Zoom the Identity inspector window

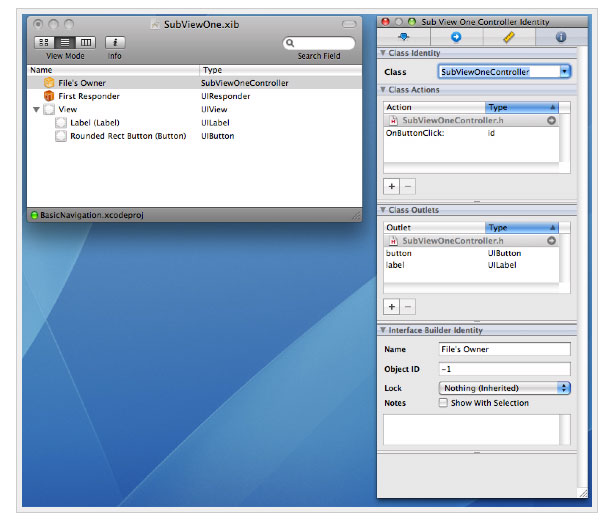[x=412, y=22]
